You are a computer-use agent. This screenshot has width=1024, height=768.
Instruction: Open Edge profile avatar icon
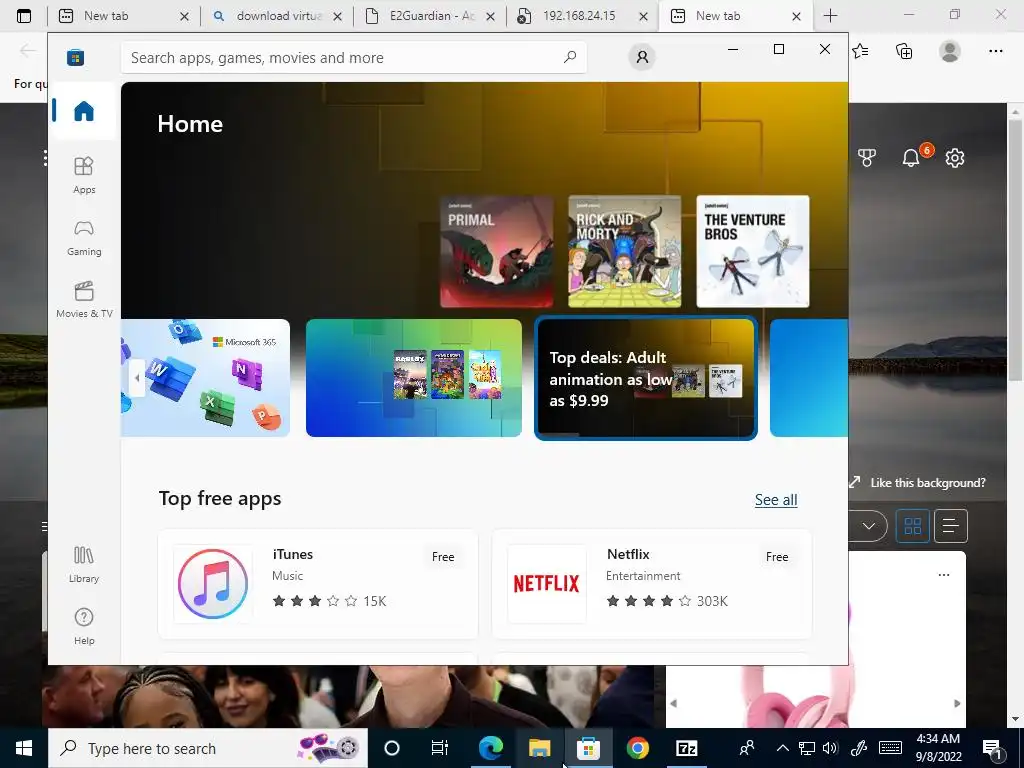pos(950,51)
